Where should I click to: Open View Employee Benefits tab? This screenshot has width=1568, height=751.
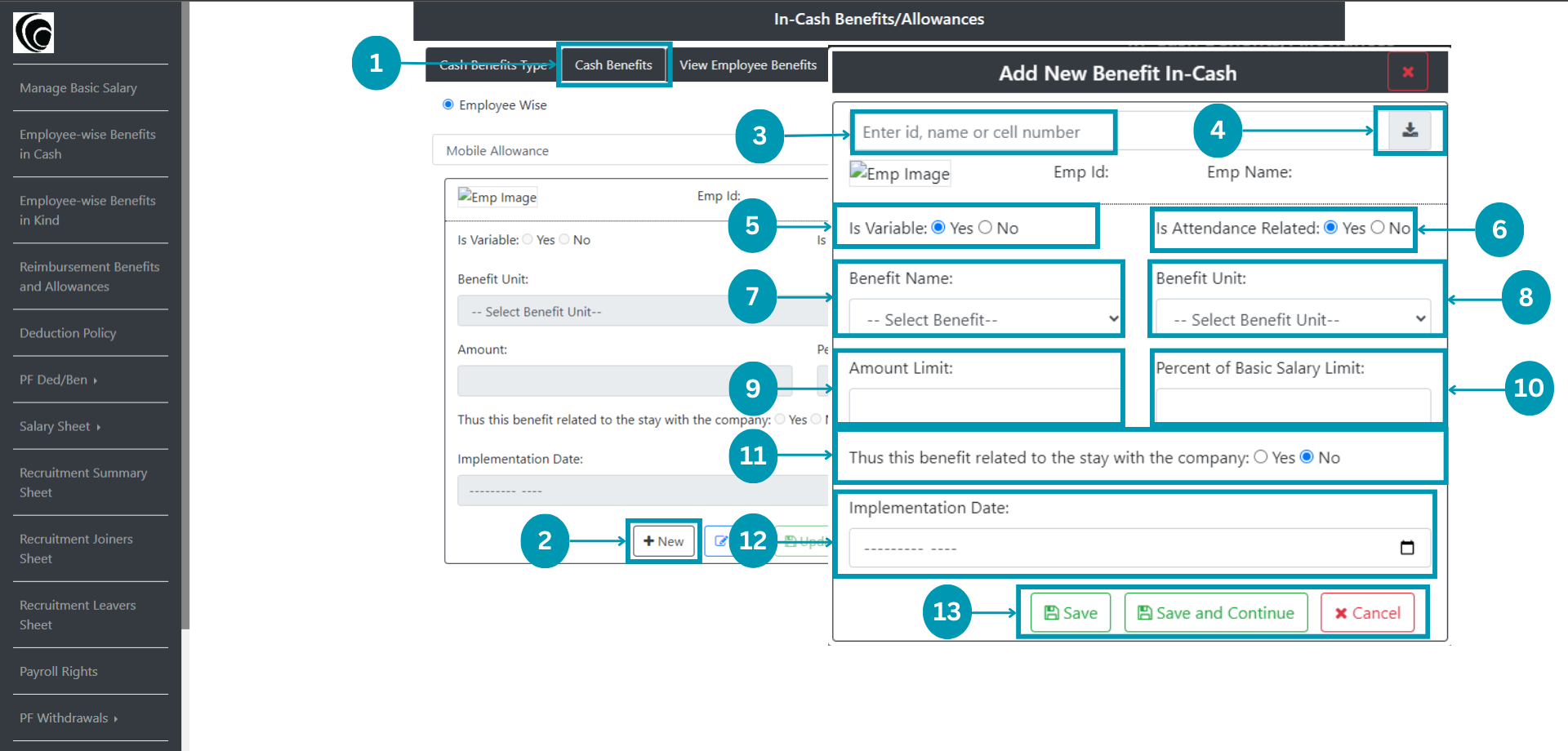(748, 64)
